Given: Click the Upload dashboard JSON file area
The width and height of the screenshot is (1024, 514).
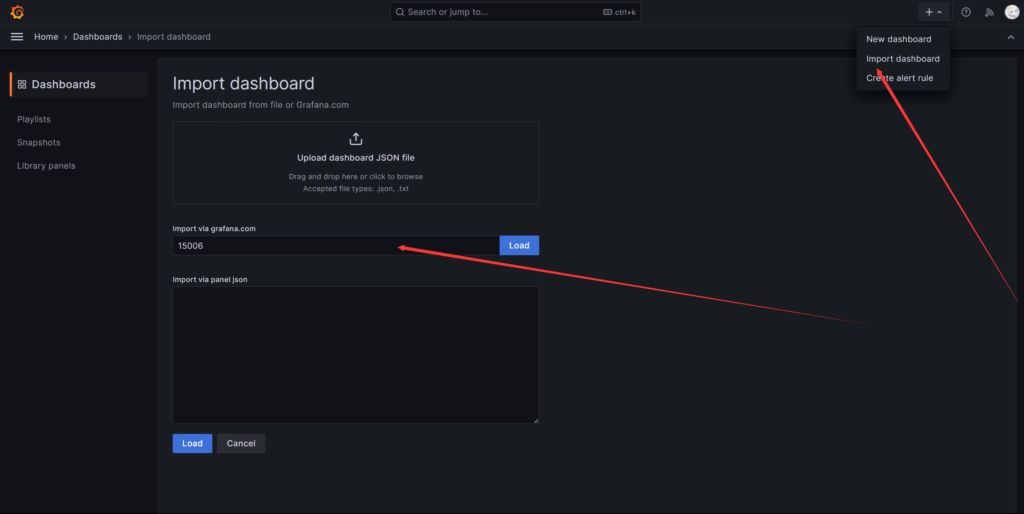Looking at the screenshot, I should 356,163.
